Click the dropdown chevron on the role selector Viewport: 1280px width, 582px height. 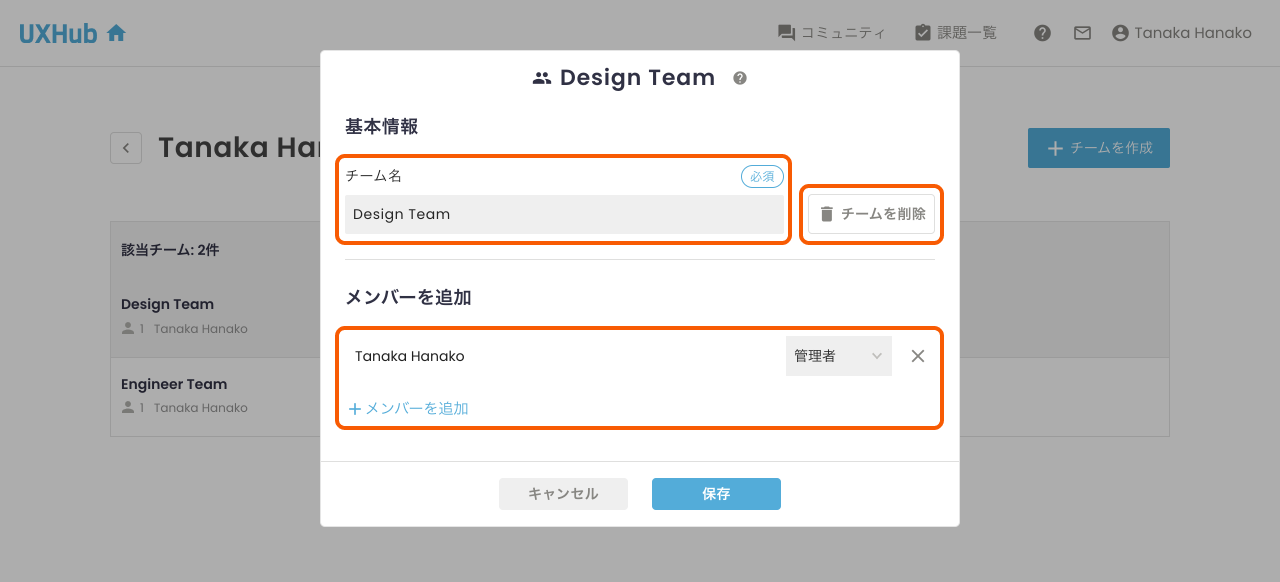[875, 355]
